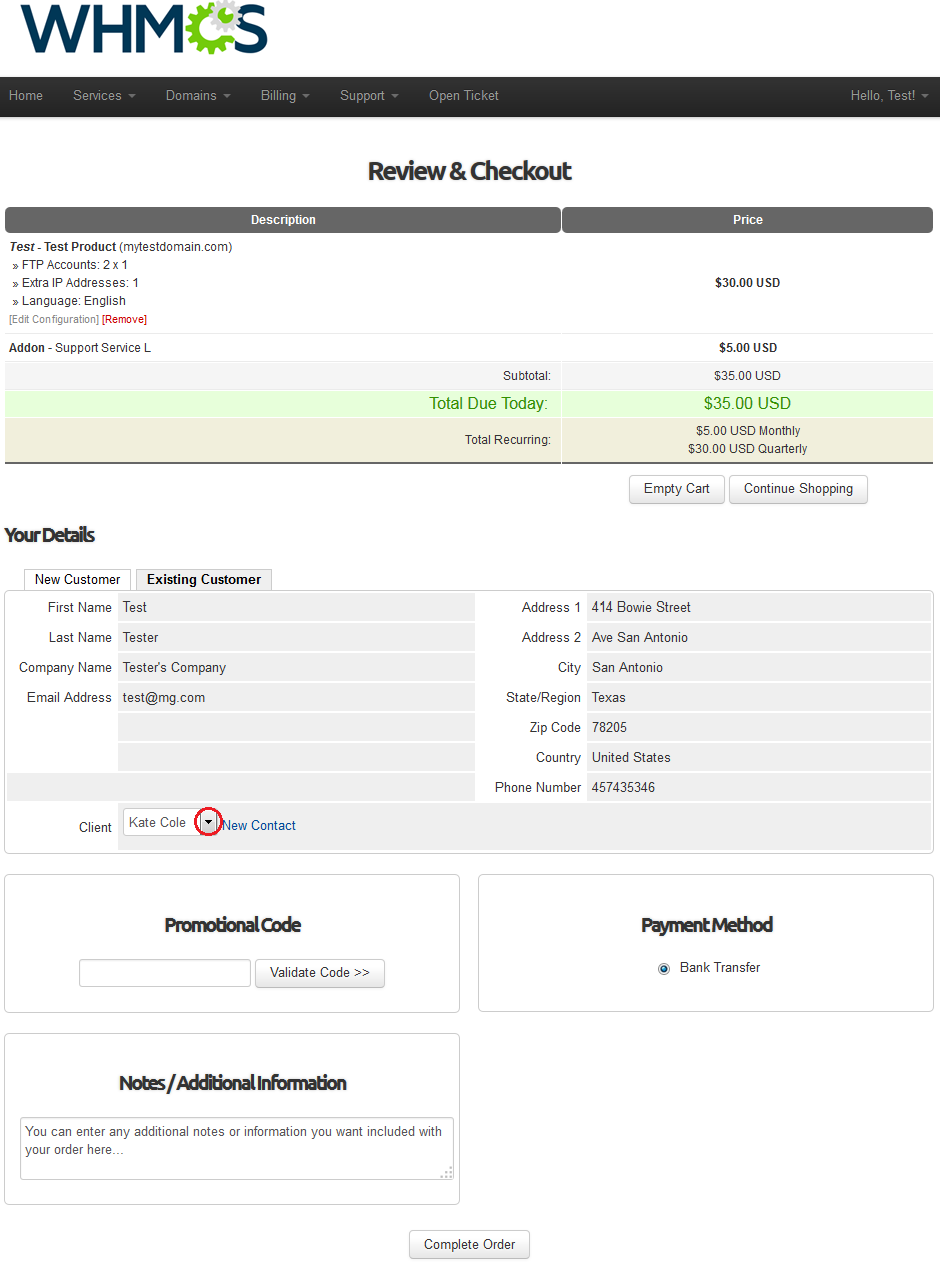The image size is (940, 1268).
Task: Switch to the New Customer tab
Action: pyautogui.click(x=77, y=579)
